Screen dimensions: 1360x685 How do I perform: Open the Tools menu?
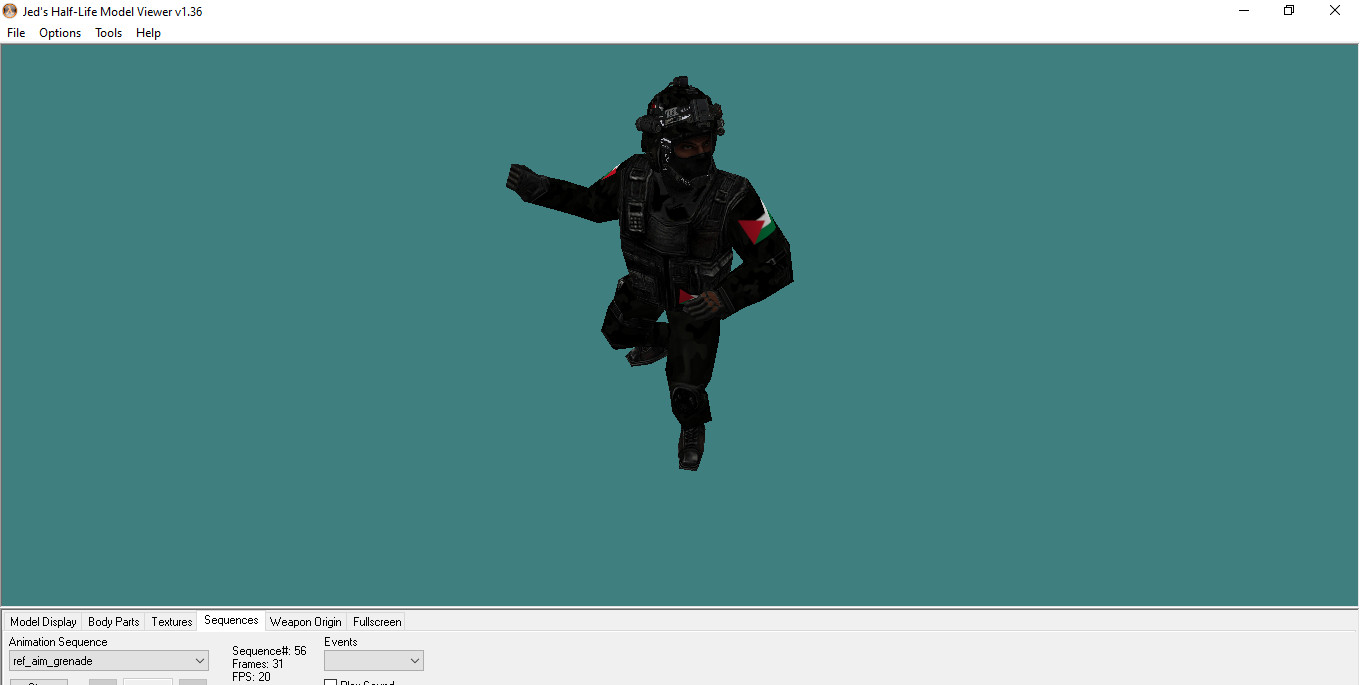click(108, 32)
